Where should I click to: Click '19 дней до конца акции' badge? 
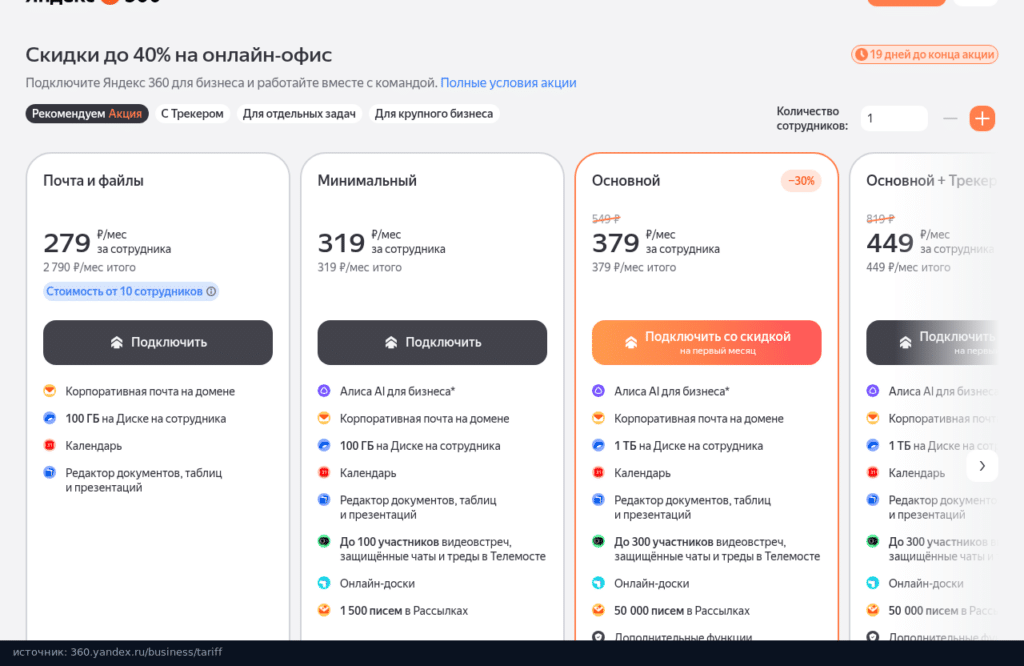[x=924, y=54]
